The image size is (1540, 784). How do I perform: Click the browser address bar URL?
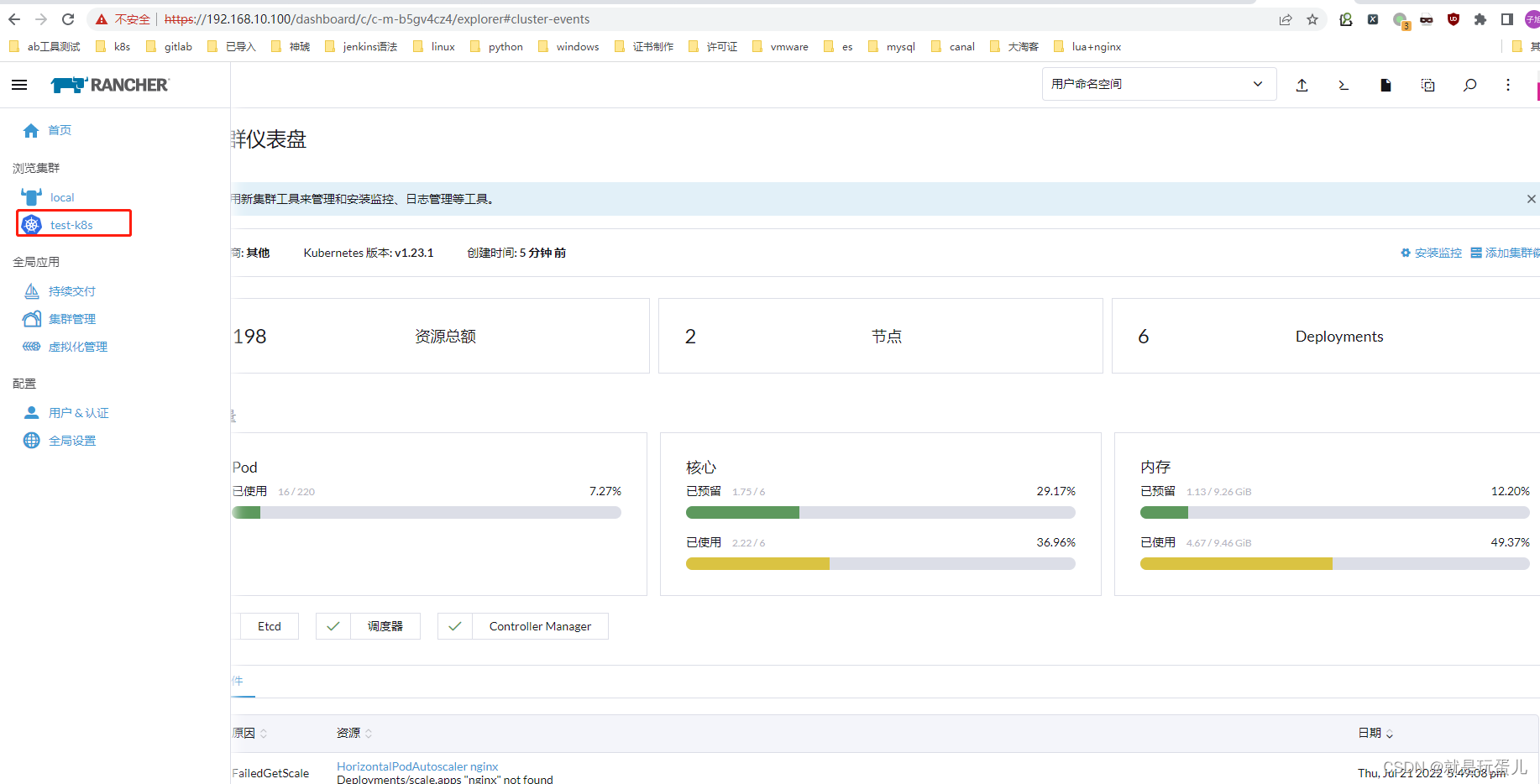(x=377, y=18)
